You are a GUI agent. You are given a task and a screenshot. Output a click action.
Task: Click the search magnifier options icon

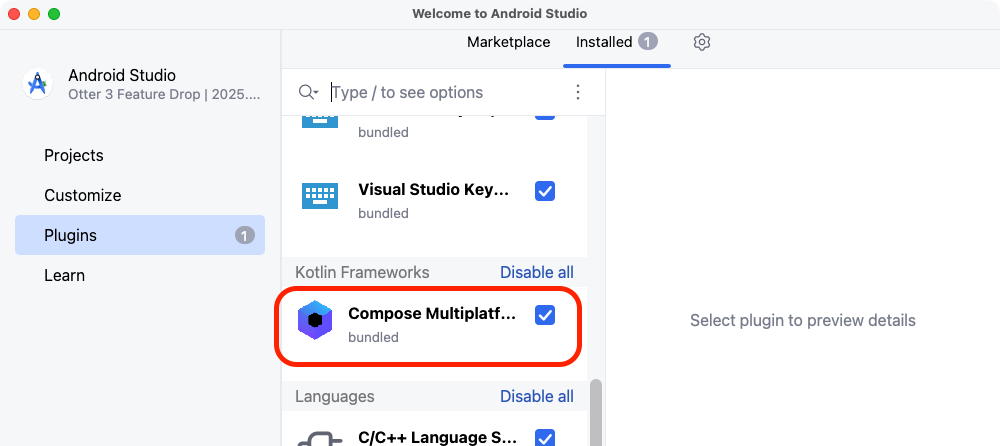(308, 92)
